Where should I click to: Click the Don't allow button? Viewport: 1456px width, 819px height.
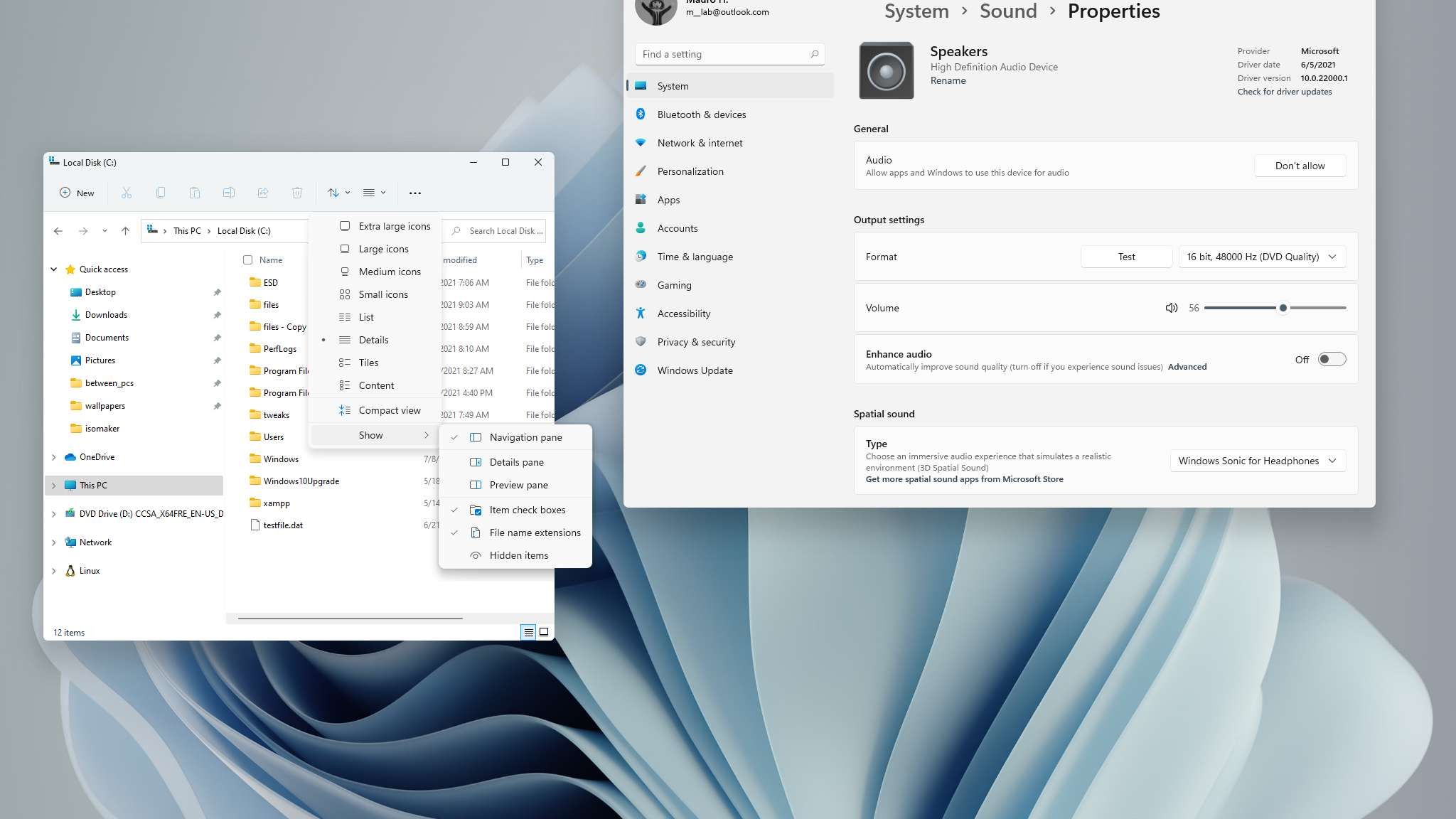pyautogui.click(x=1300, y=166)
